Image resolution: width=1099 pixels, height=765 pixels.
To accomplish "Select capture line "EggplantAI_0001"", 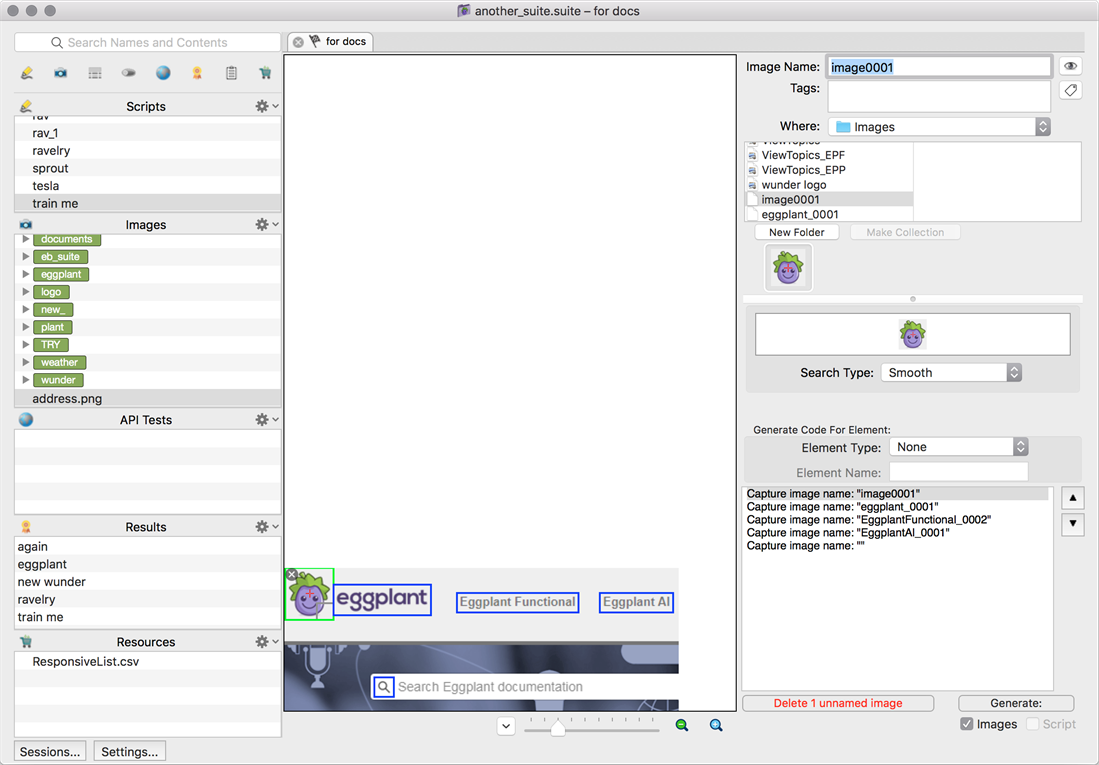I will click(x=896, y=533).
